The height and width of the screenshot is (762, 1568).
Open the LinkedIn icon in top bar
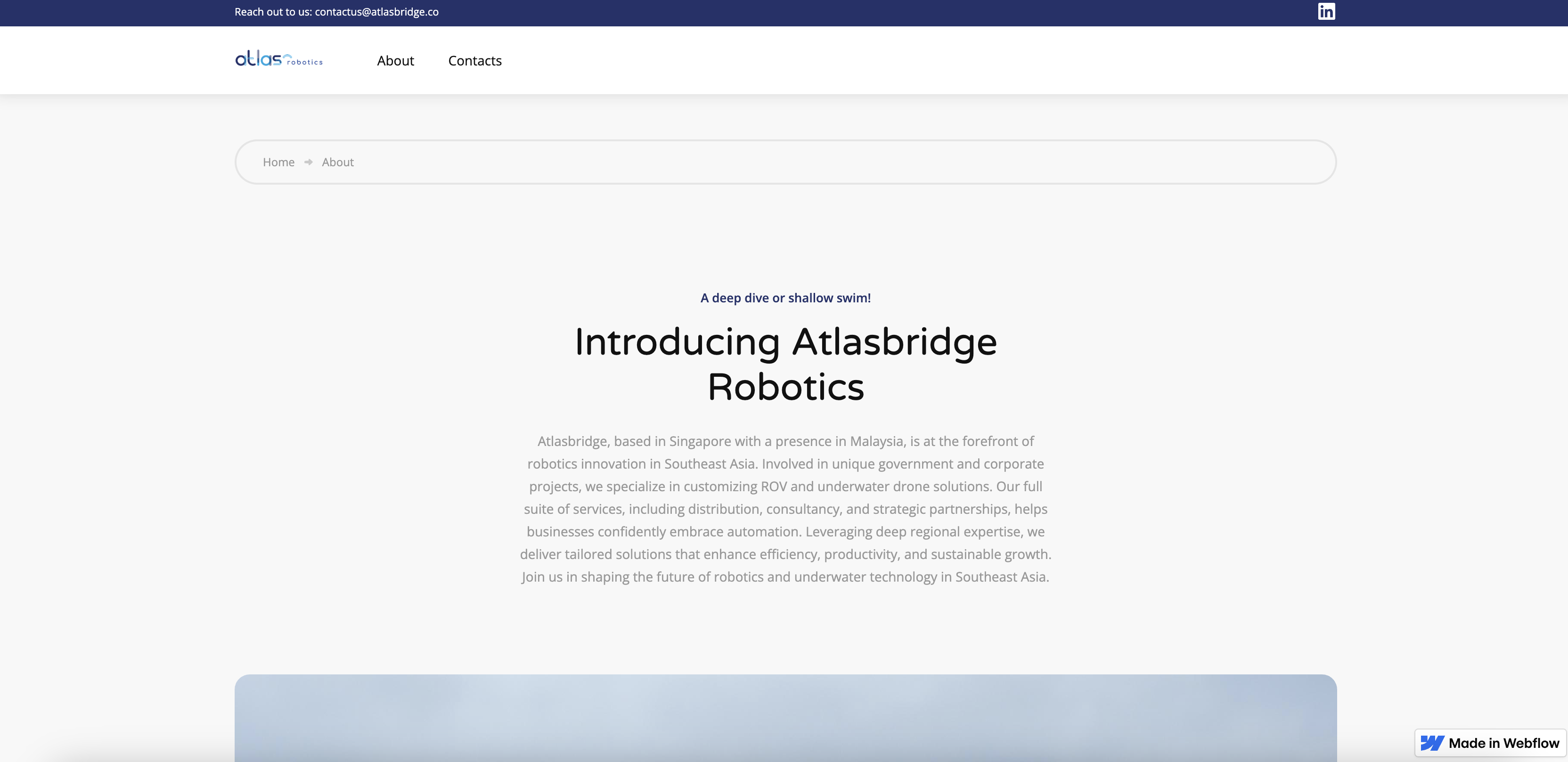click(x=1326, y=12)
